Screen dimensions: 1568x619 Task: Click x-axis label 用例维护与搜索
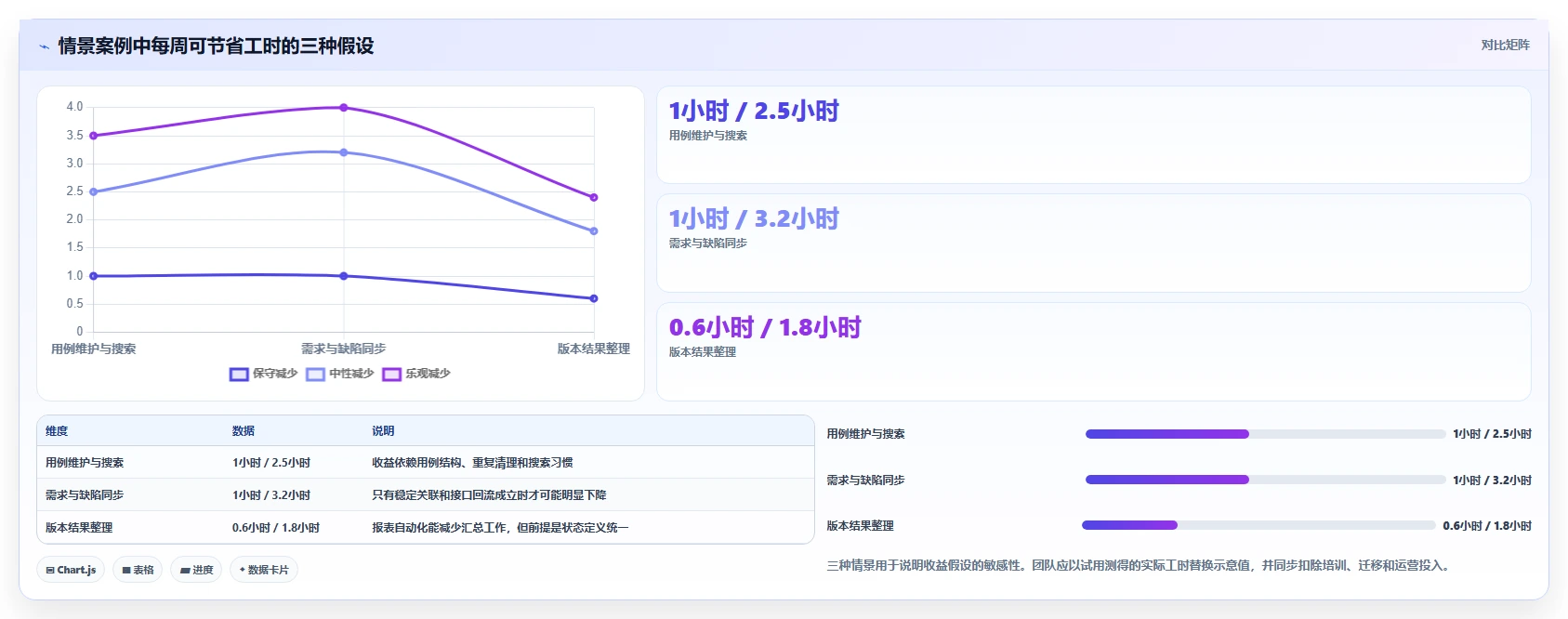[94, 349]
